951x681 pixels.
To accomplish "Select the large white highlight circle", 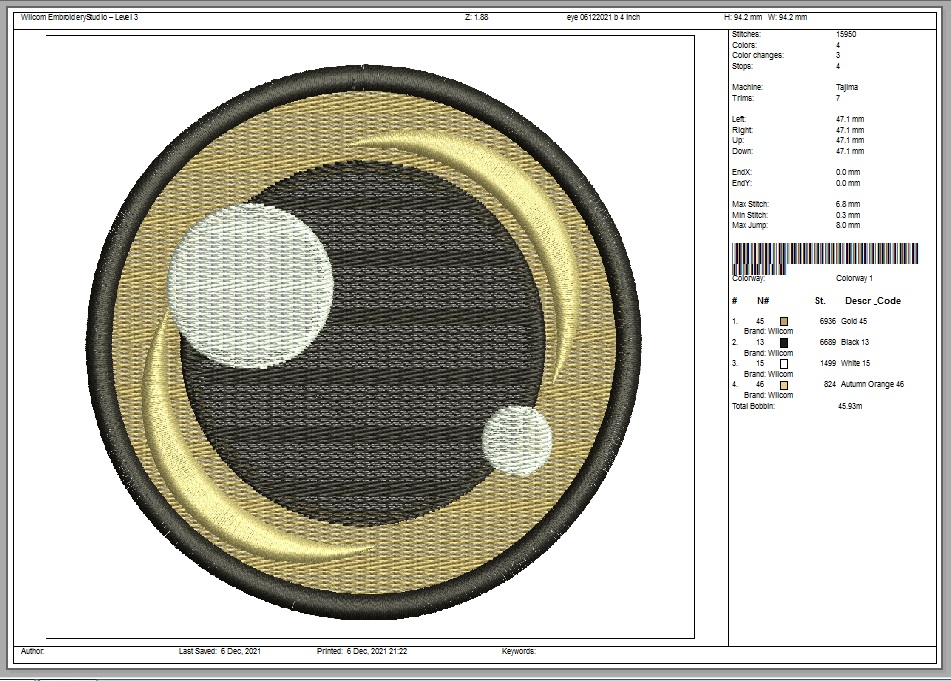I will 251,284.
